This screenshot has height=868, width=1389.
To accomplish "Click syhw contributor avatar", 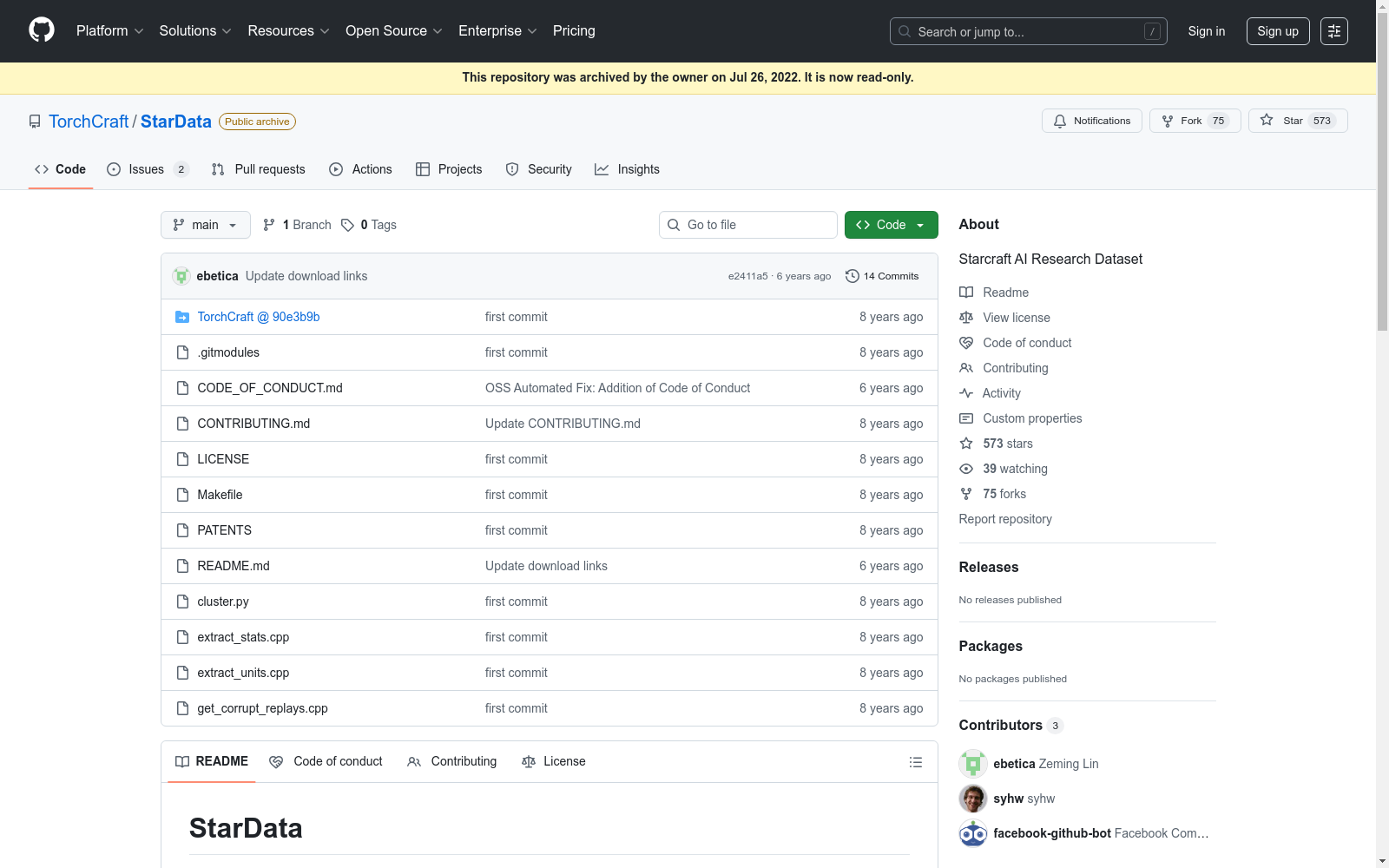I will (973, 799).
